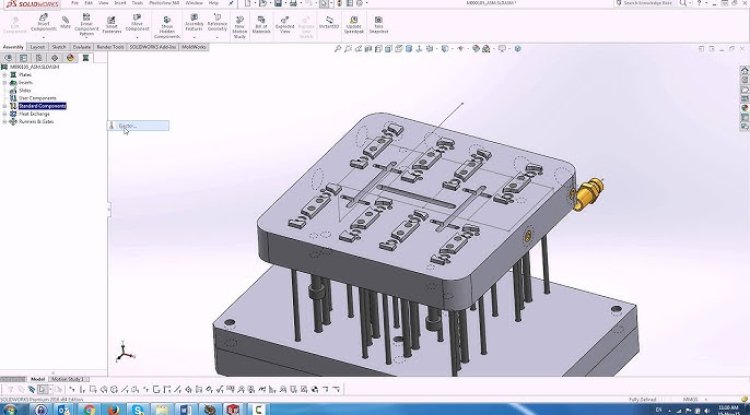Open Assembly Features tool
The width and height of the screenshot is (750, 415).
coord(194,23)
